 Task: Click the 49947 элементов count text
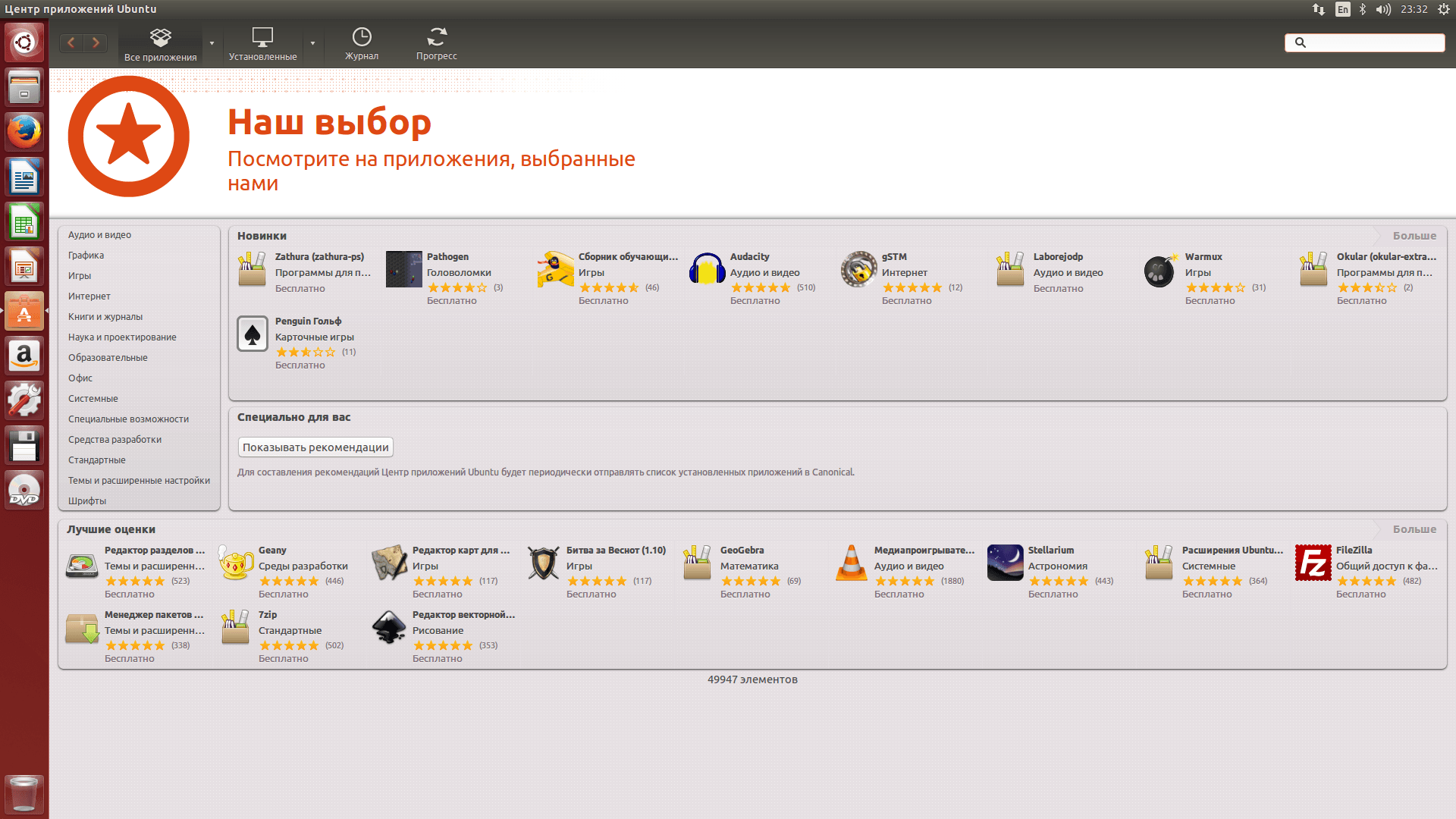click(x=752, y=679)
